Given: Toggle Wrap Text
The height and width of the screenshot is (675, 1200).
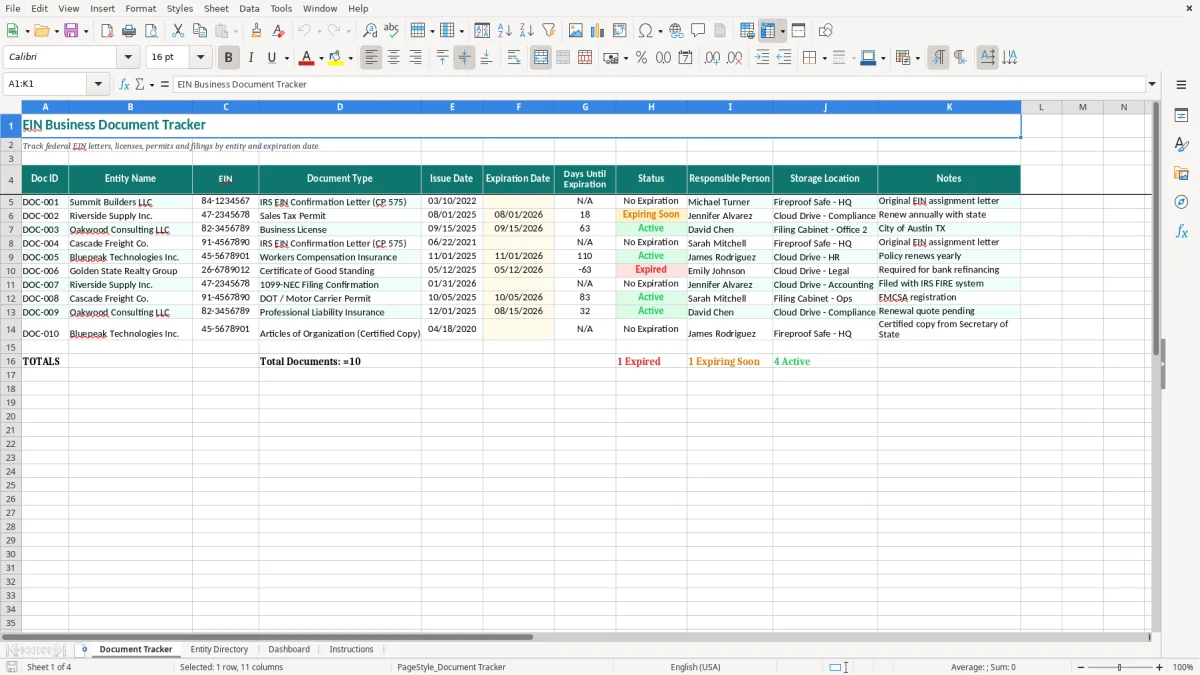Looking at the screenshot, I should pos(514,58).
